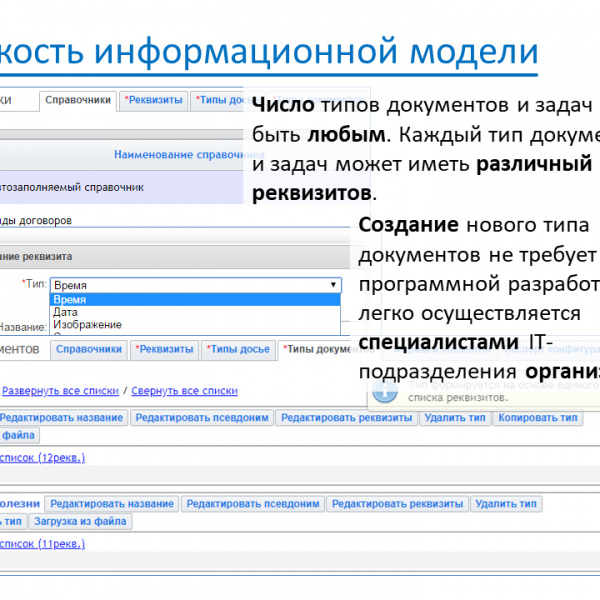
Task: Switch to the lower *Типы документов tab
Action: [315, 349]
